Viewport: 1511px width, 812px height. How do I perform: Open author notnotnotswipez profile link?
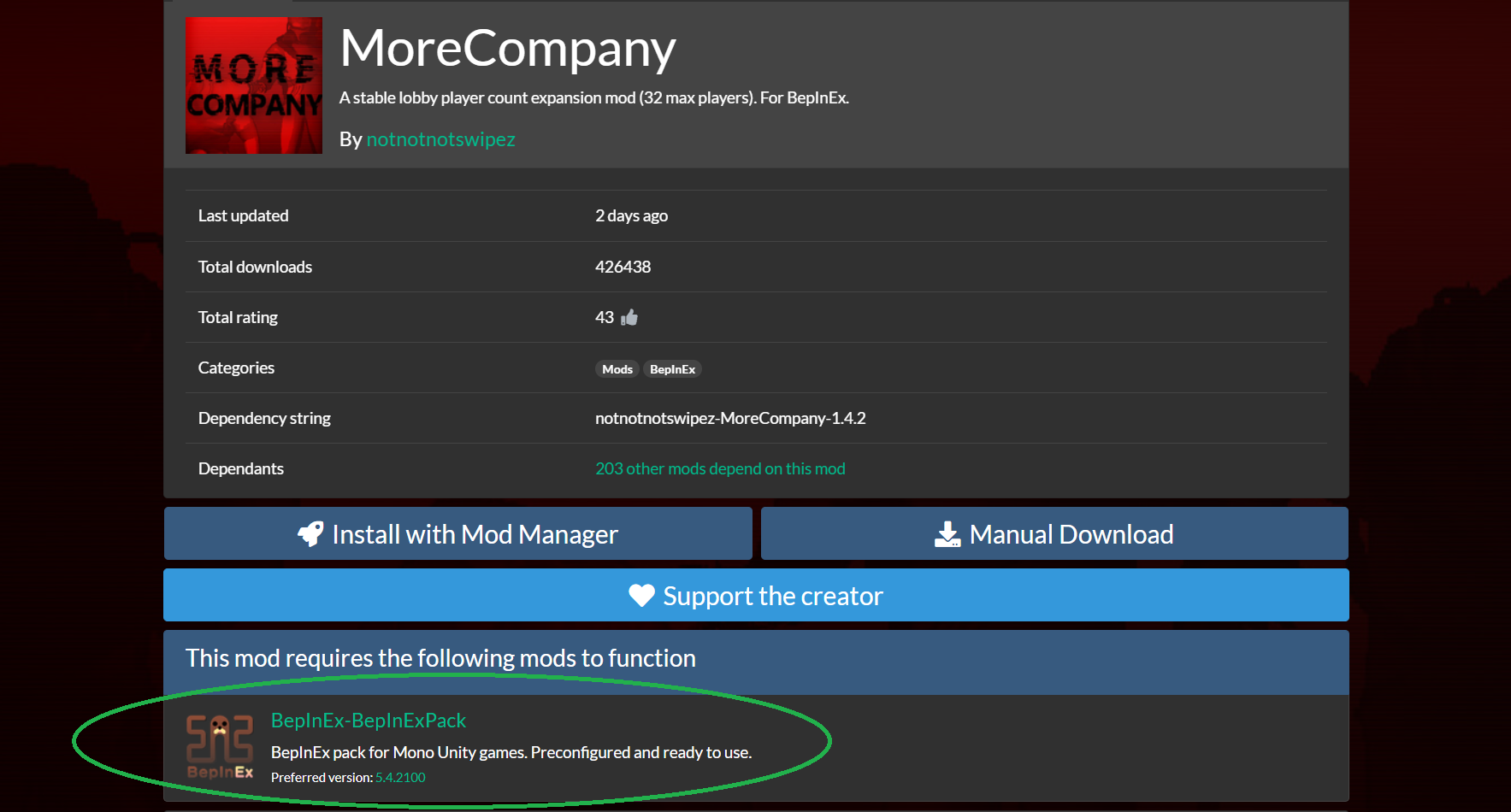point(440,139)
